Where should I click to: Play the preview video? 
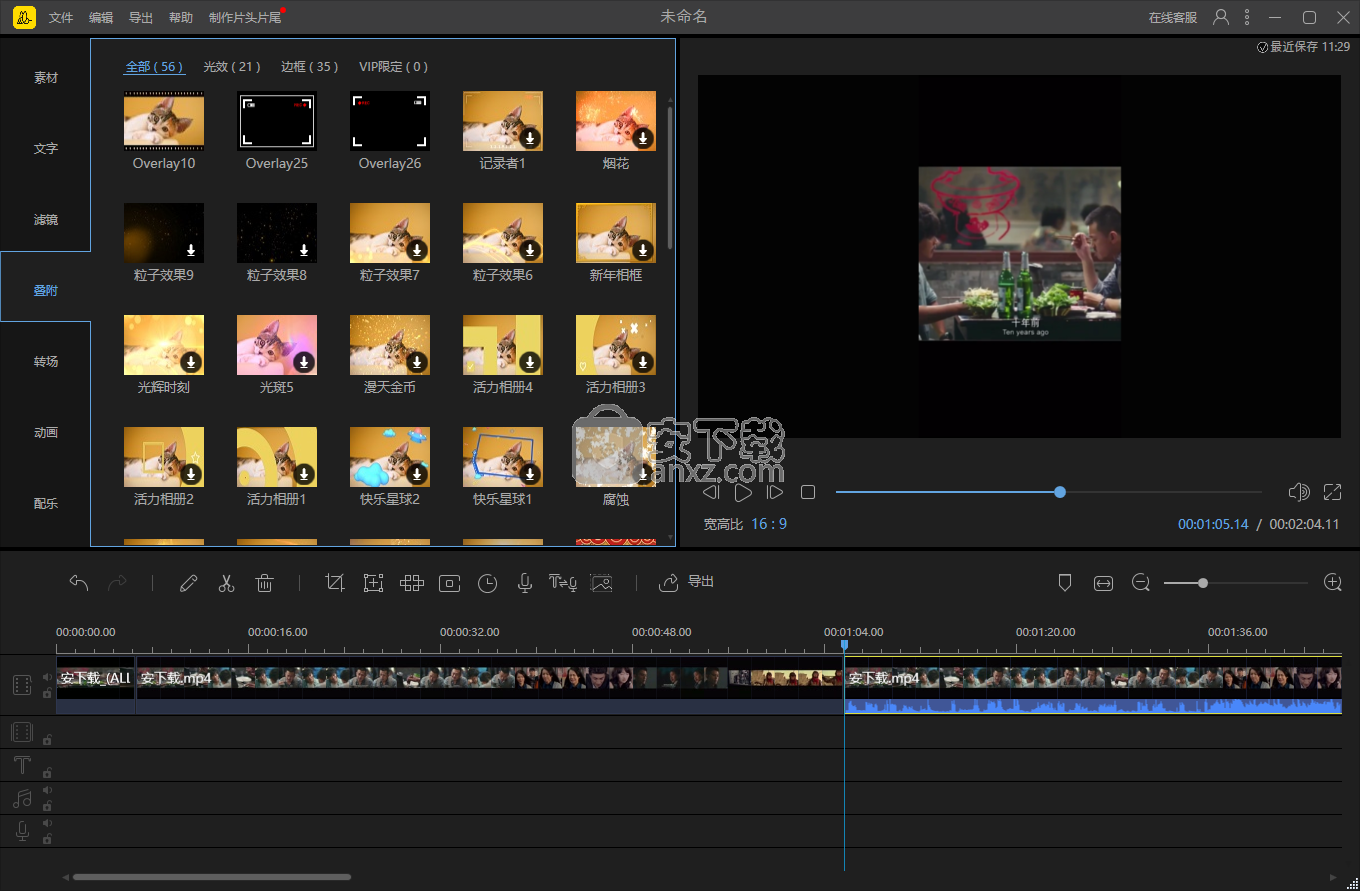[743, 492]
